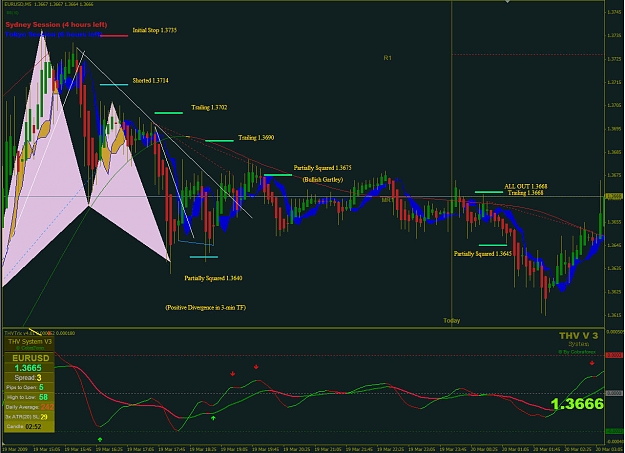Click the "(Bullish Gartley)" note
Screen dimensions: 625x453
click(322, 180)
